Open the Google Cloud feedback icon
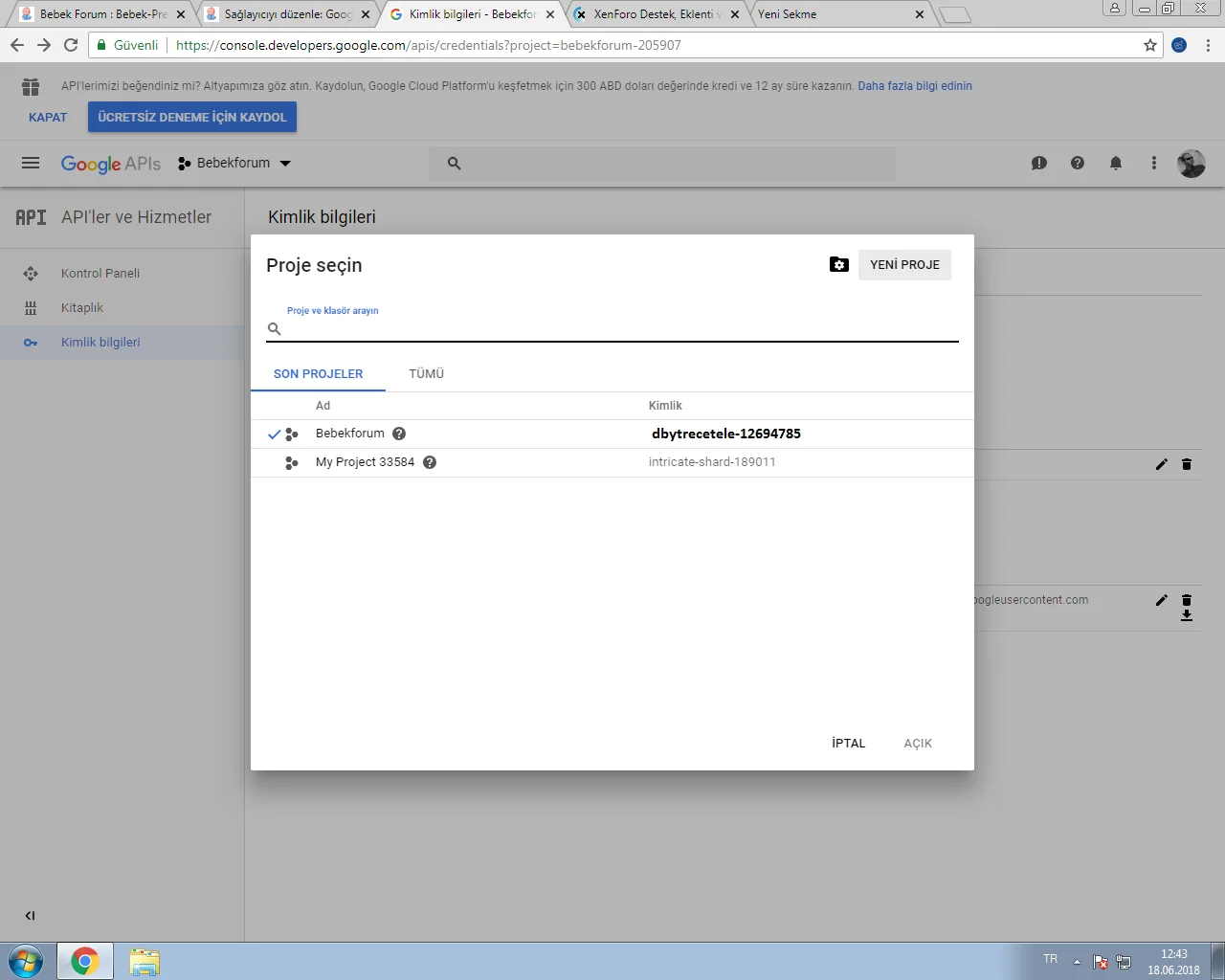Screen dimensions: 1225x980 pyautogui.click(x=1038, y=163)
